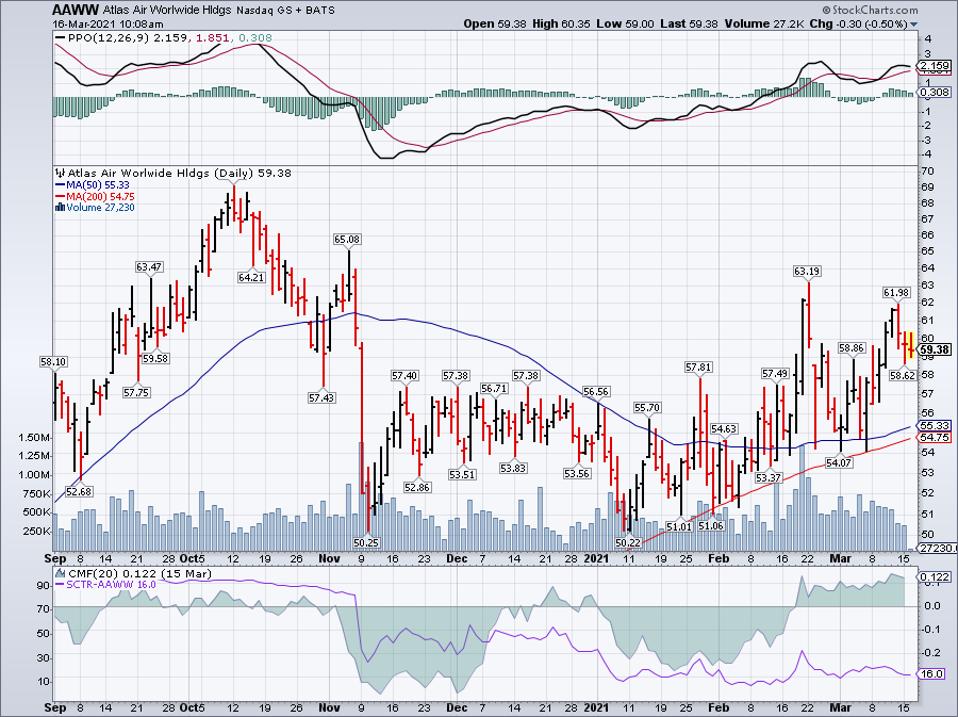Click the 1.50M volume axis label
This screenshot has height=717, width=958.
[x=34, y=438]
